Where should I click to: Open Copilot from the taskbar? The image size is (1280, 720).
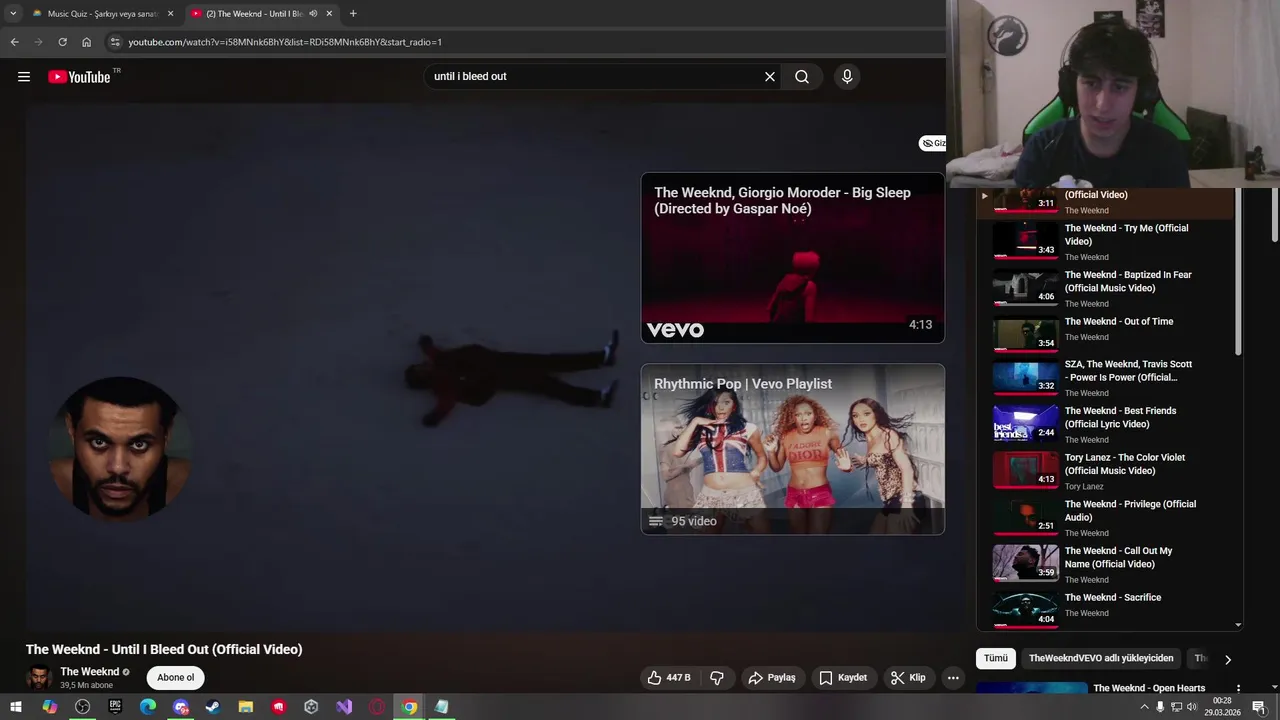pyautogui.click(x=49, y=707)
